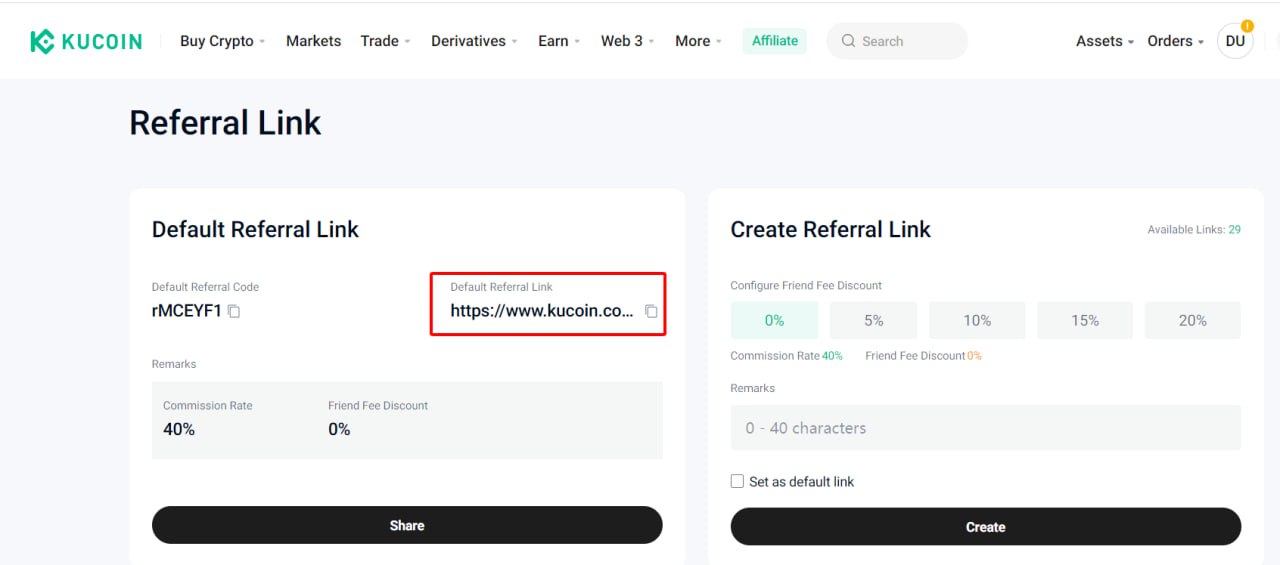Select 0% friend fee discount

(x=774, y=320)
